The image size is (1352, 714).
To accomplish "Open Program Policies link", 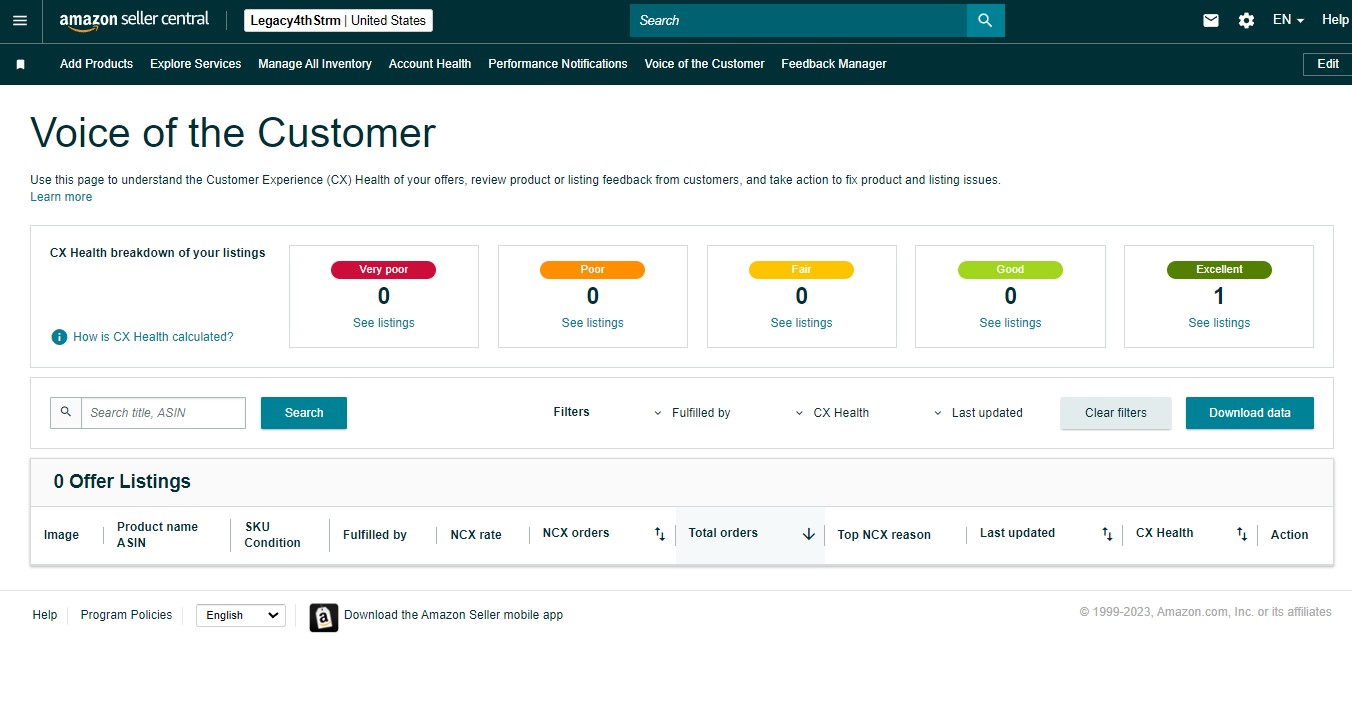I will [x=126, y=615].
